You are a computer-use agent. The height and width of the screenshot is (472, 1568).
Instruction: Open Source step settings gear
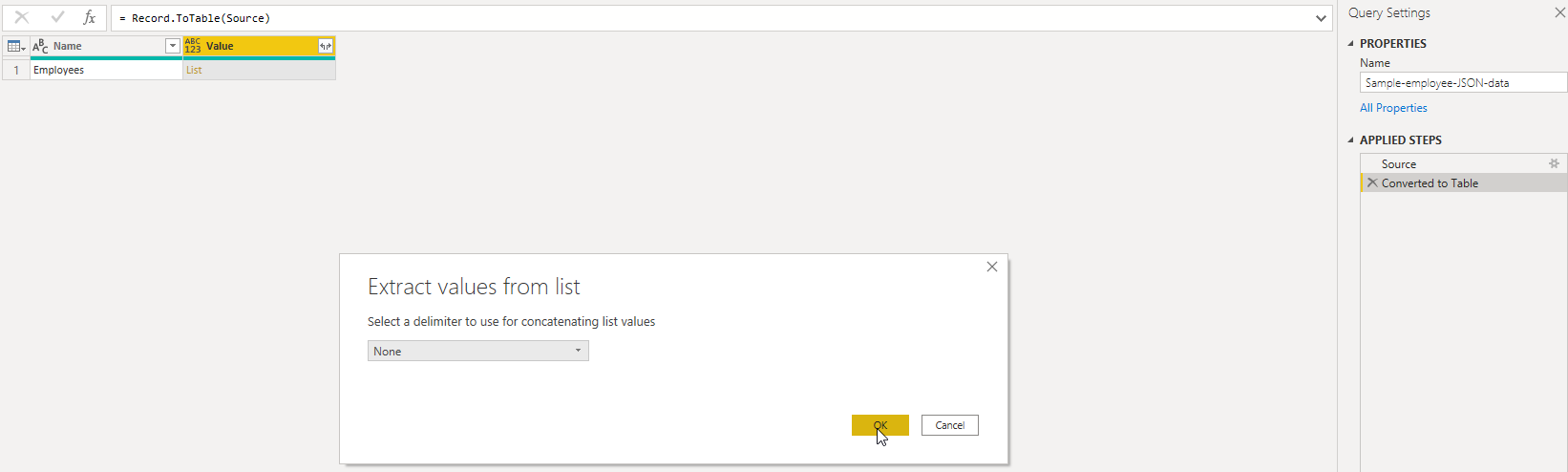[x=1554, y=163]
